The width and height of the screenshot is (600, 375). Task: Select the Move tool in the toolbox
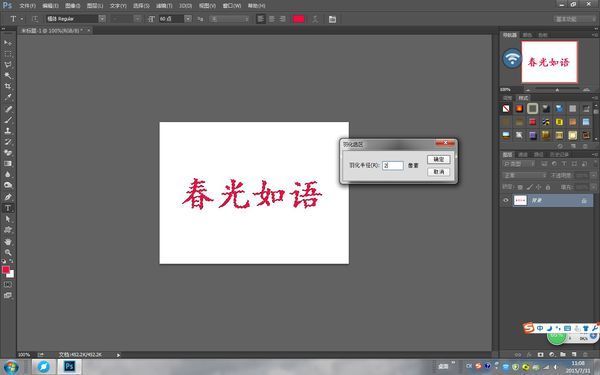(x=8, y=42)
